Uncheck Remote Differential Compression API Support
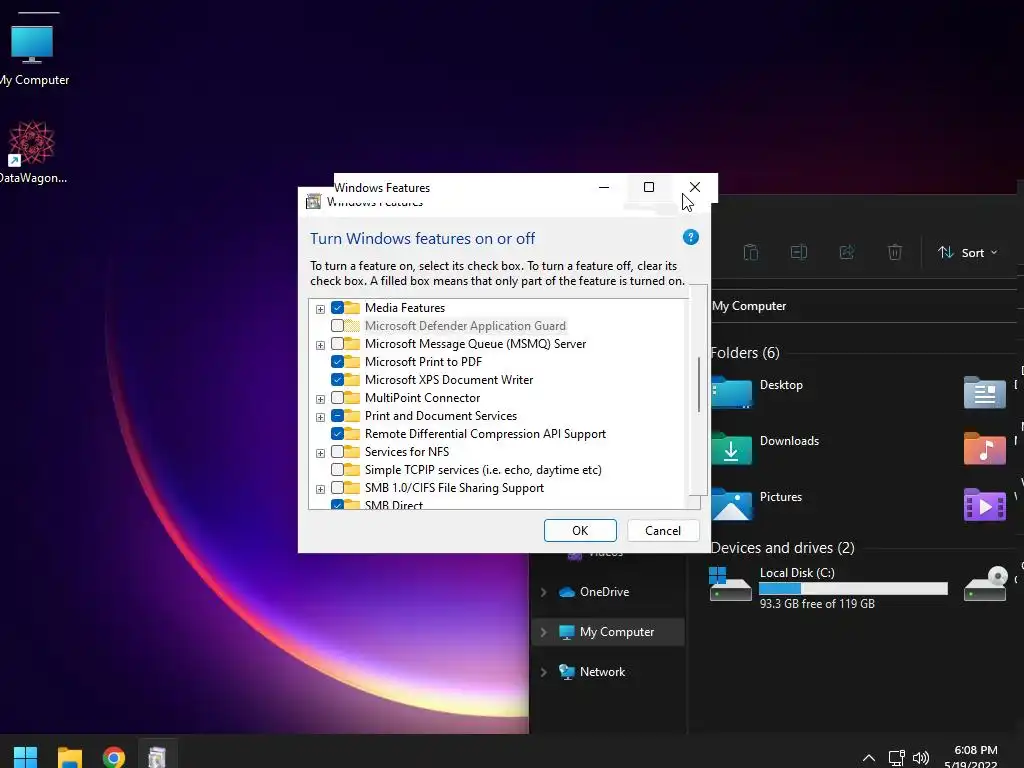 (x=337, y=434)
